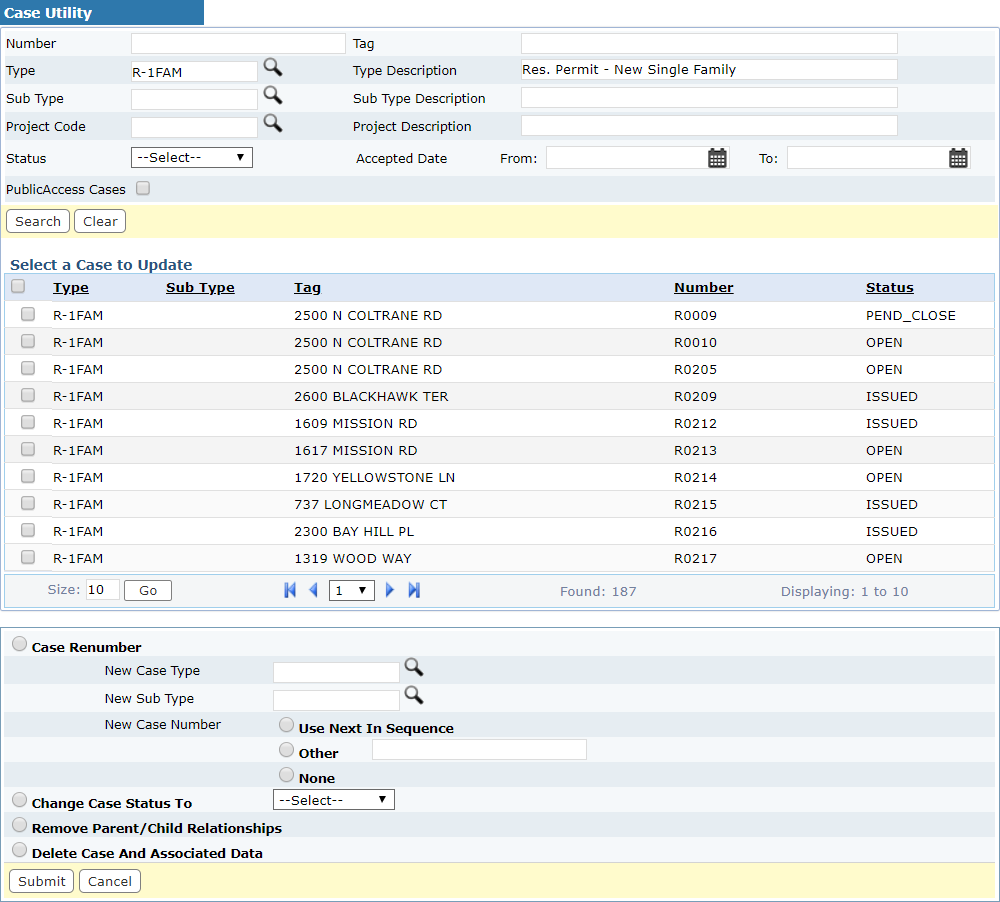Expand the Change Case Status To dropdown
This screenshot has width=1000, height=902.
[x=333, y=800]
